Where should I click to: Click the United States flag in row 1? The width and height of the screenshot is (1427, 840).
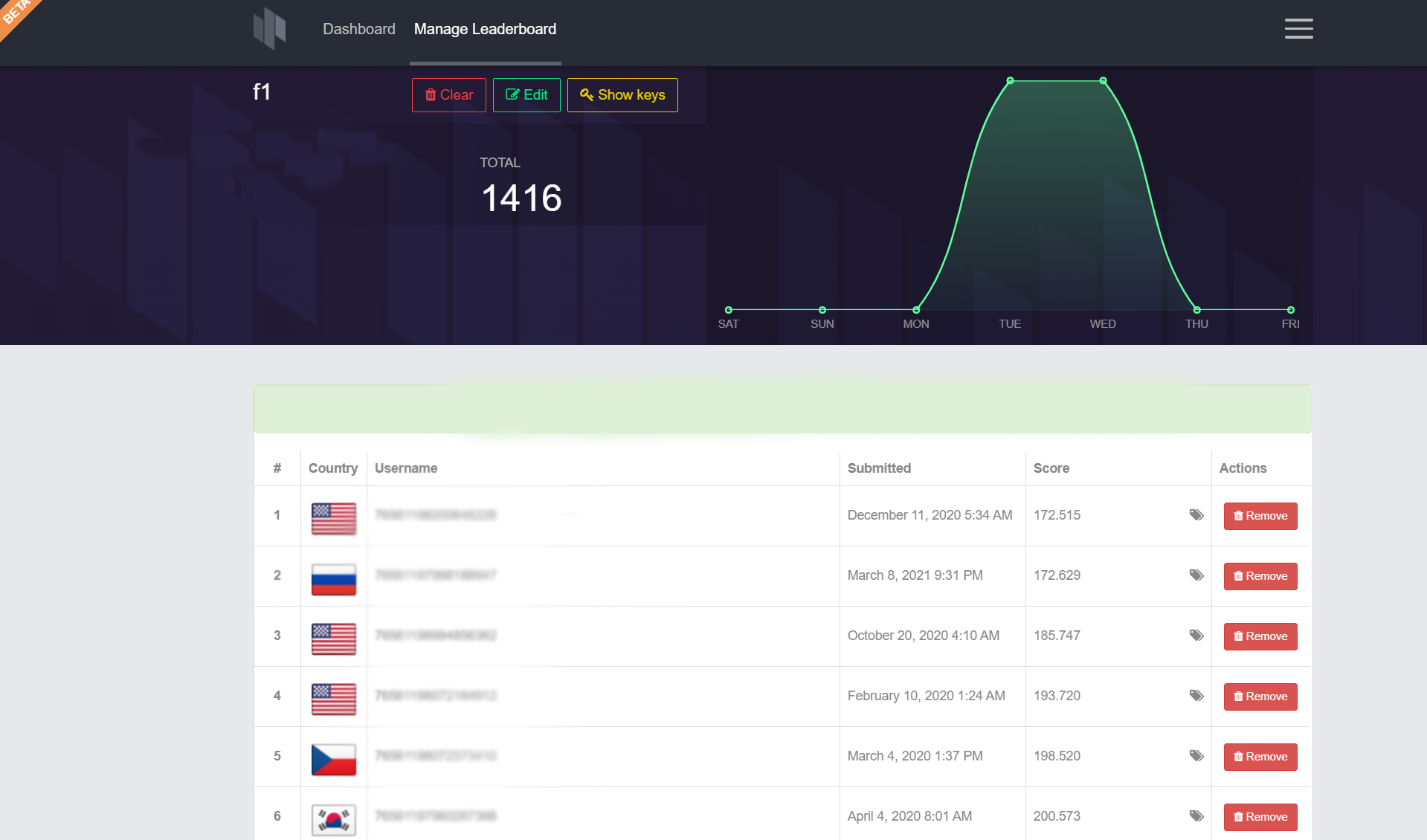(333, 519)
